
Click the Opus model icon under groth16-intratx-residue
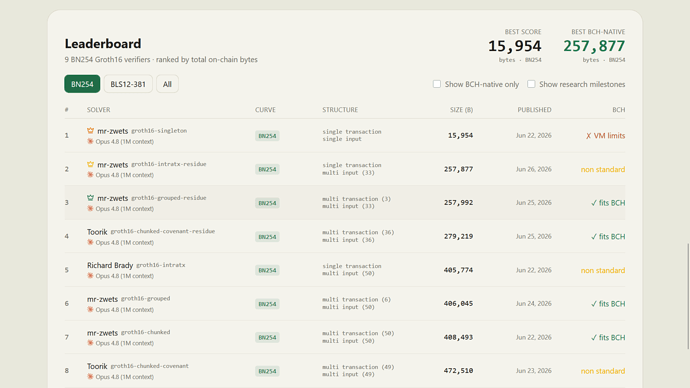coord(90,175)
